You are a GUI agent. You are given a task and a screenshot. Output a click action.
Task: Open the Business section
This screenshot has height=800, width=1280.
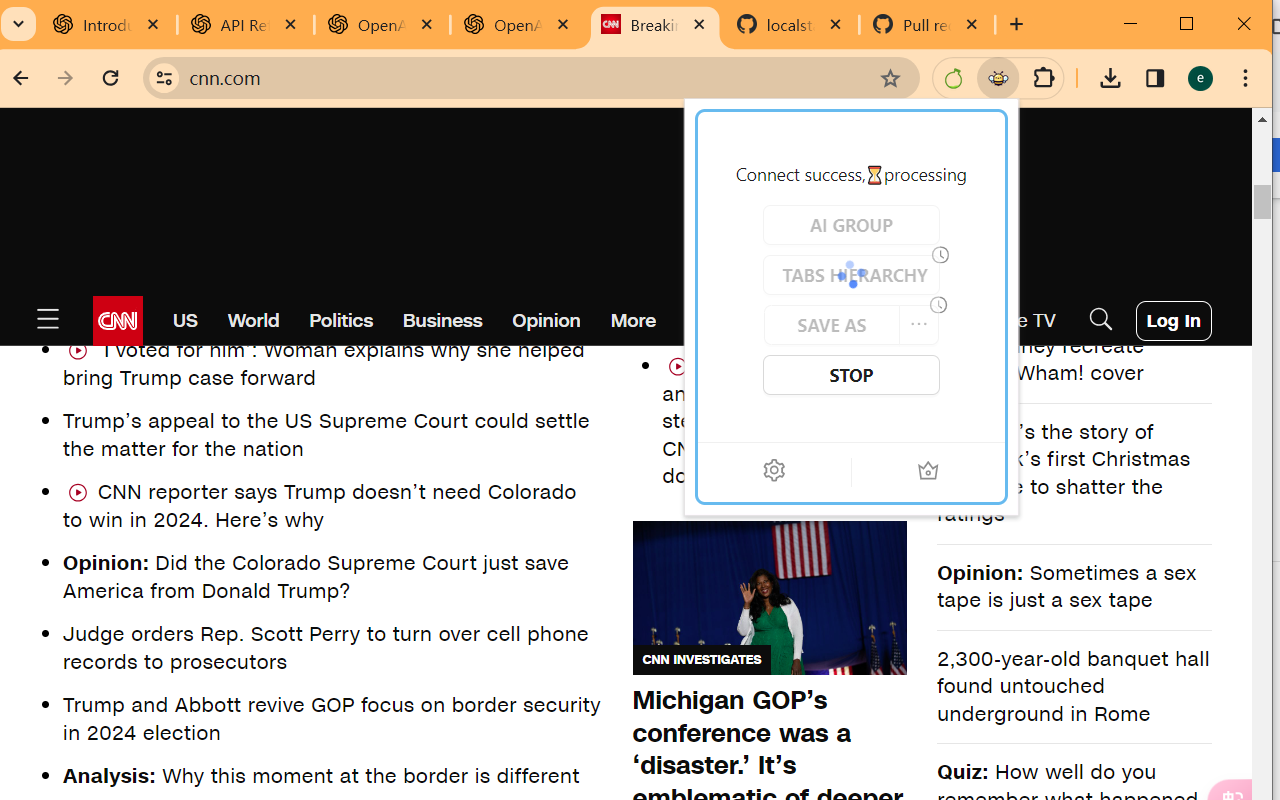[x=442, y=321]
